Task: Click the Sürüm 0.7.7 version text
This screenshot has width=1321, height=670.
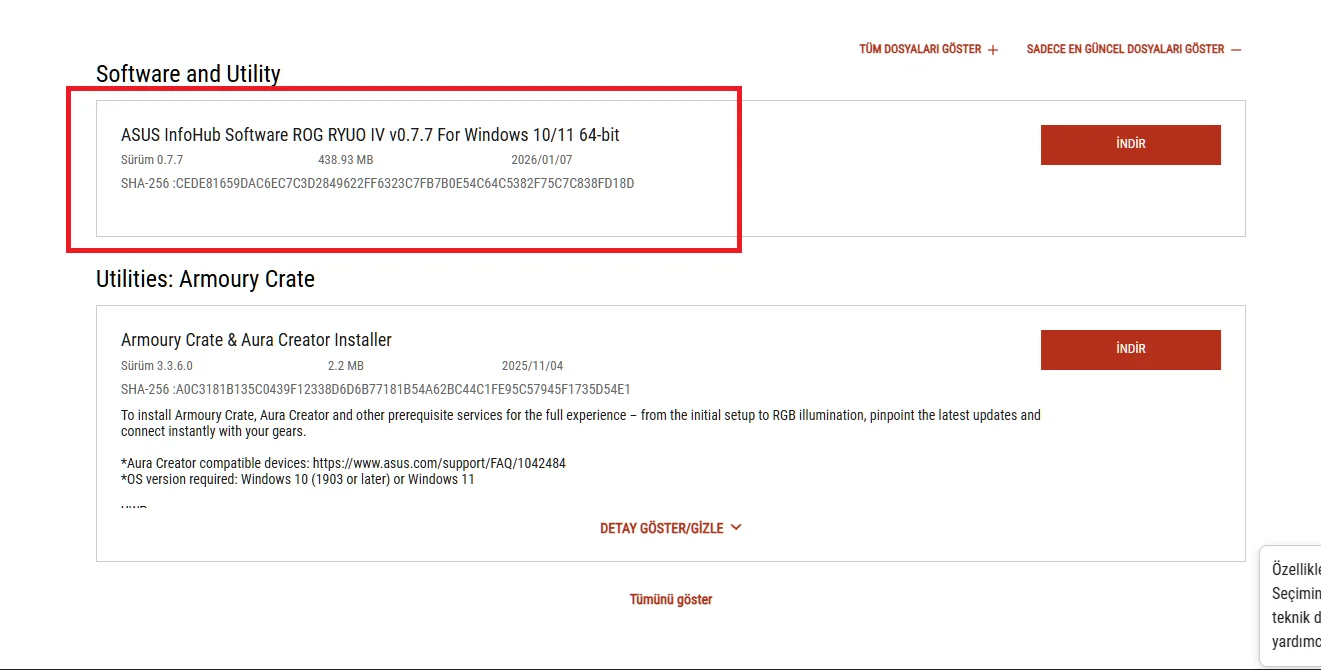Action: tap(152, 160)
